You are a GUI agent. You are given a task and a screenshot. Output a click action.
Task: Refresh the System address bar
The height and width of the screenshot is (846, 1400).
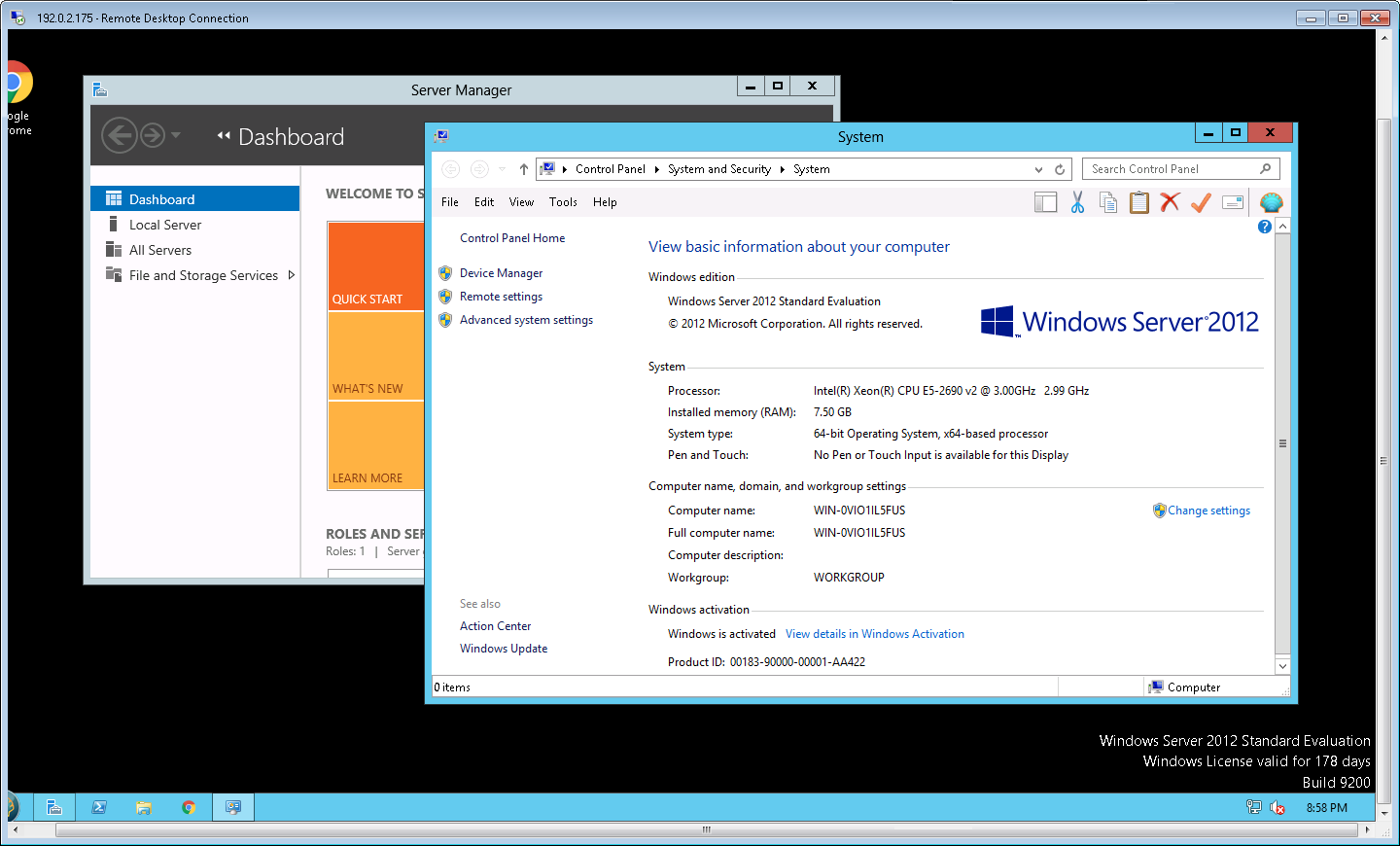pyautogui.click(x=1060, y=169)
